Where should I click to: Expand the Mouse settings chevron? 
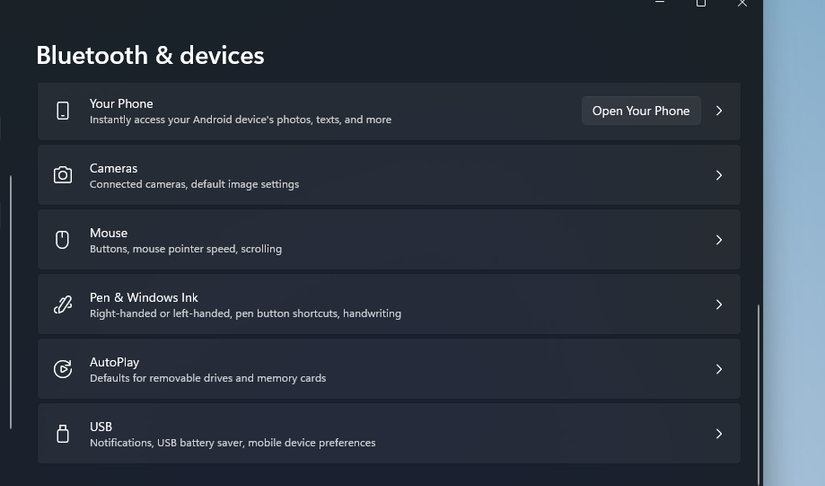pyautogui.click(x=719, y=240)
